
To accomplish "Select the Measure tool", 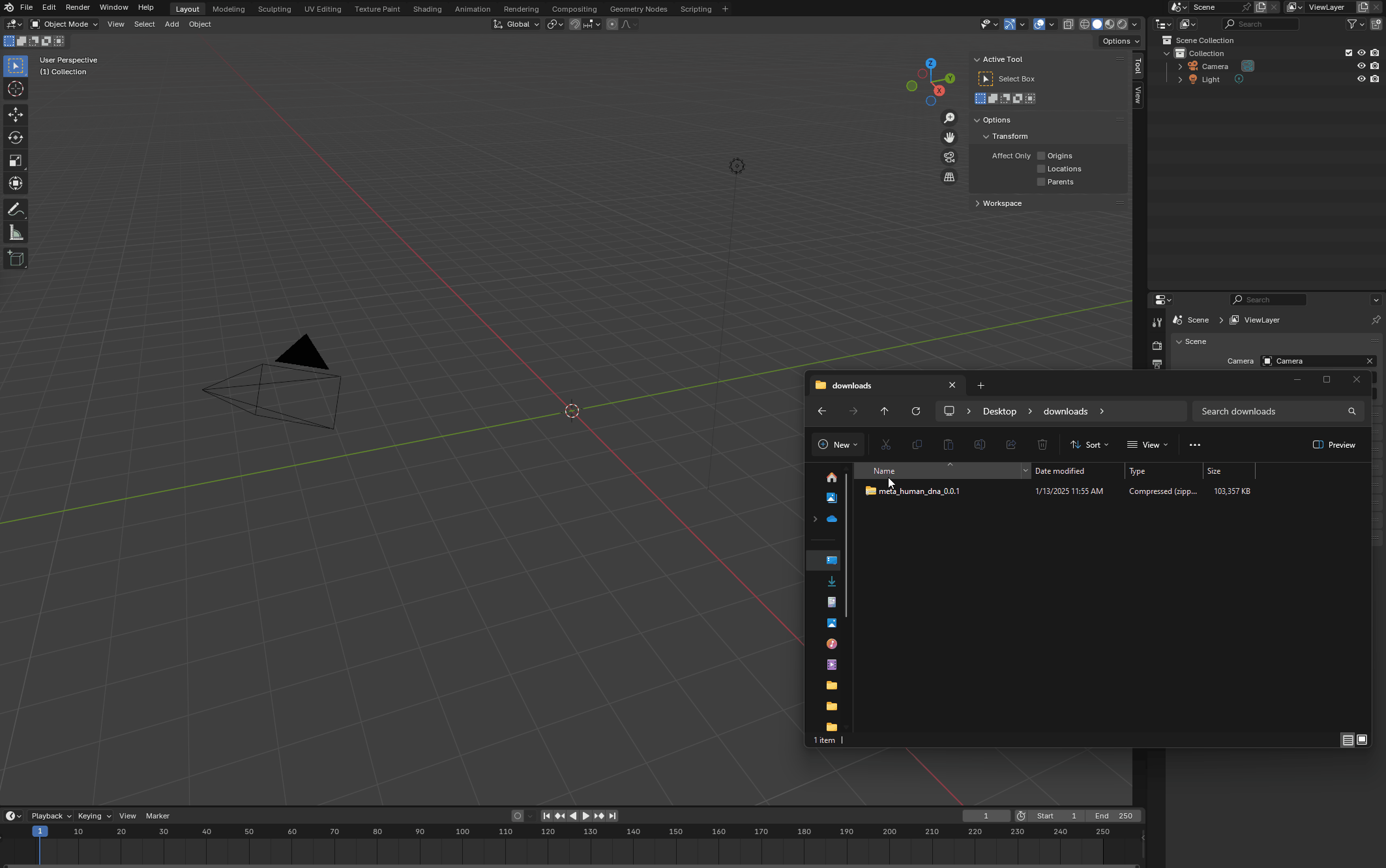I will click(x=16, y=233).
